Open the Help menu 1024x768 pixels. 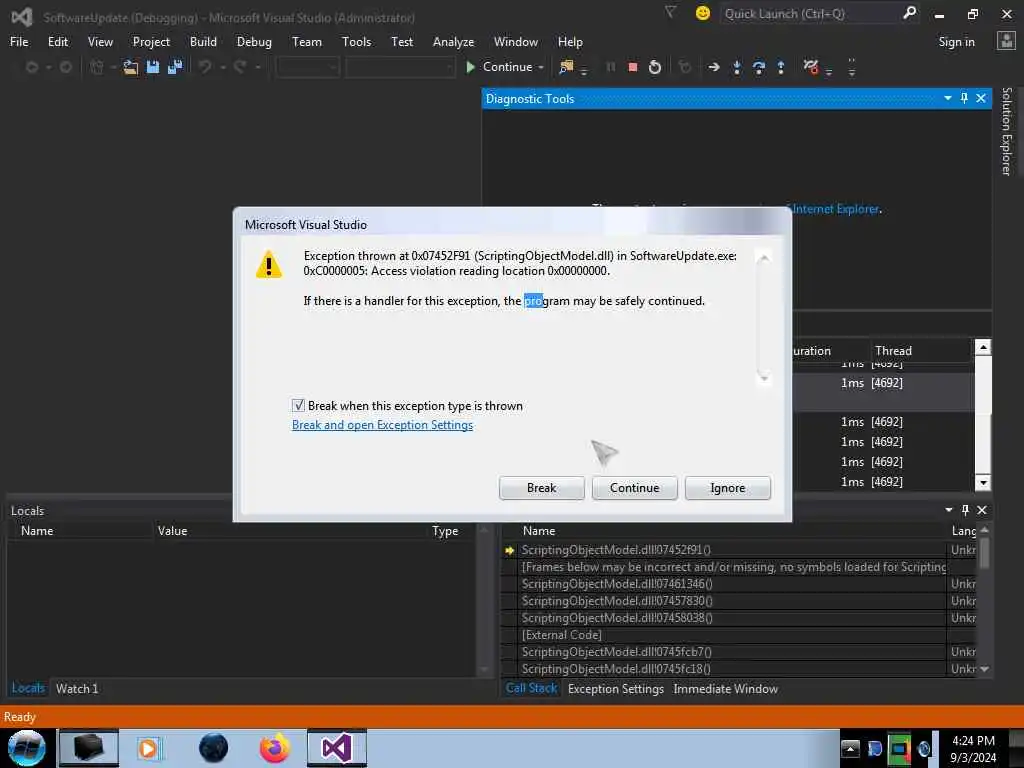(x=569, y=42)
